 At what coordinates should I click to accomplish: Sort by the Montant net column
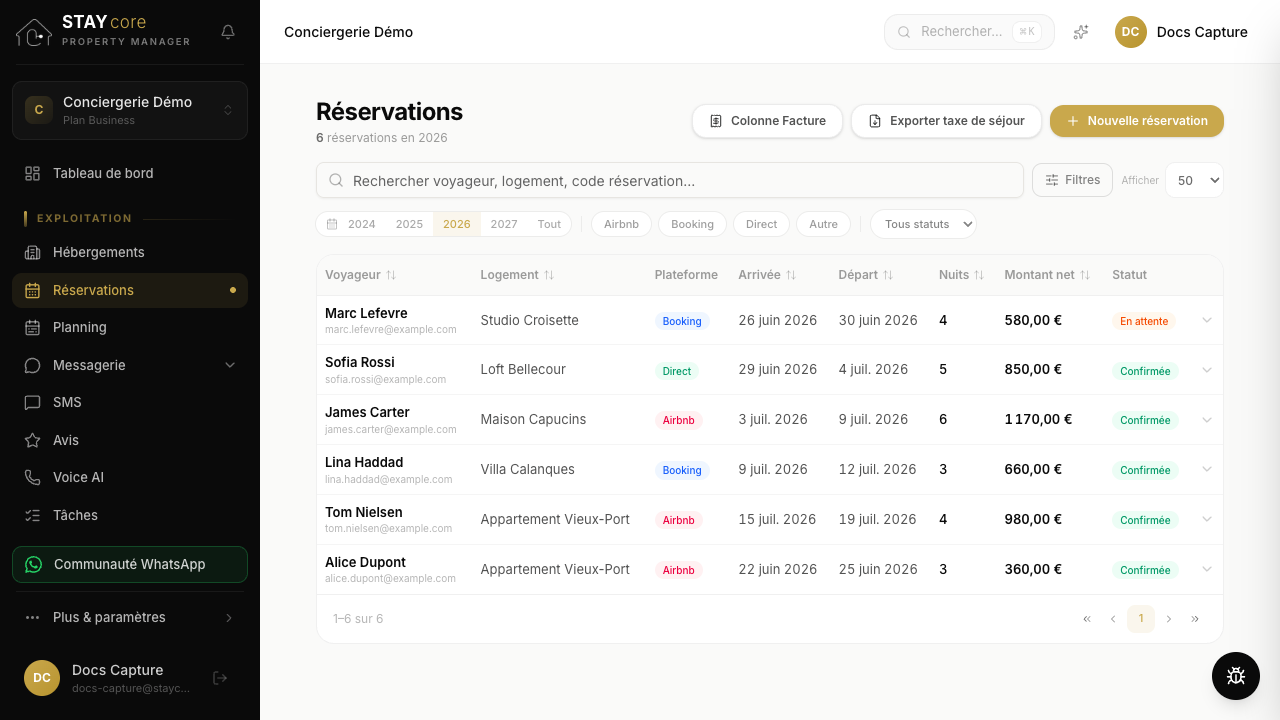coord(1047,275)
